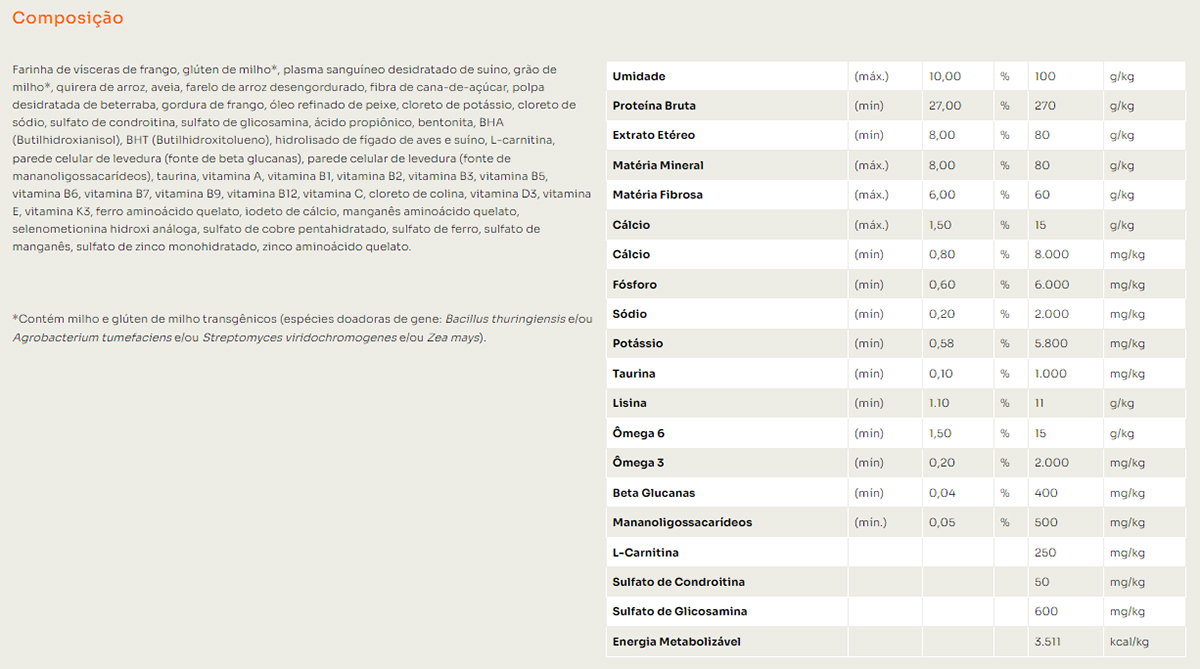
Task: Select the Taurina row label
Action: [634, 374]
